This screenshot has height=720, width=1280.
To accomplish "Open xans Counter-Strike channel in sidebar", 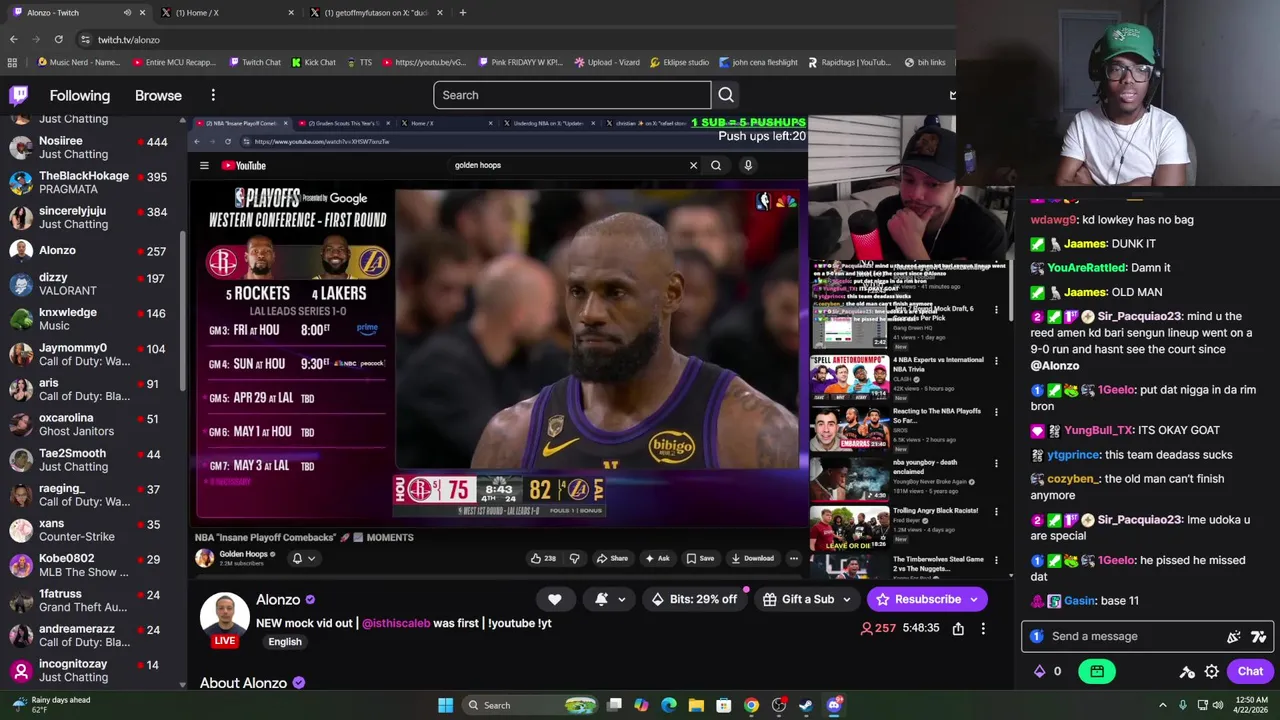I will point(92,529).
